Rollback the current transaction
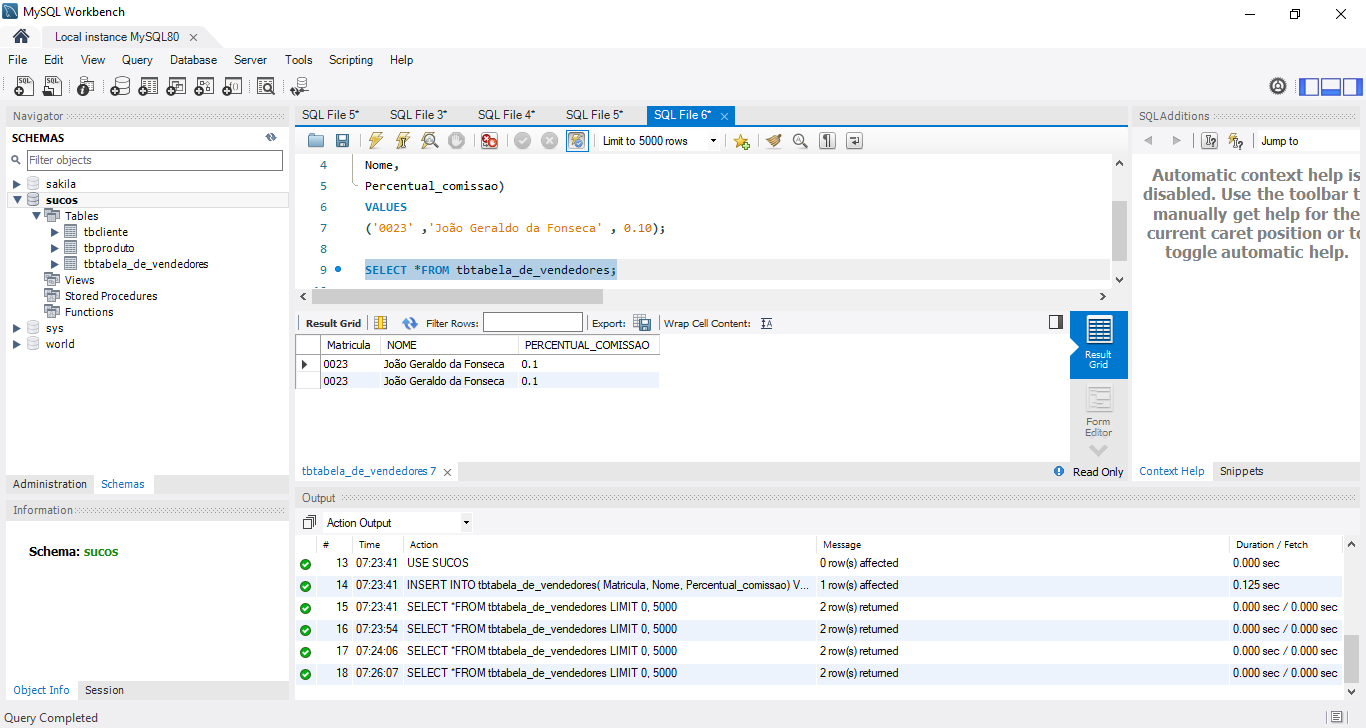The image size is (1366, 728). pyautogui.click(x=549, y=141)
